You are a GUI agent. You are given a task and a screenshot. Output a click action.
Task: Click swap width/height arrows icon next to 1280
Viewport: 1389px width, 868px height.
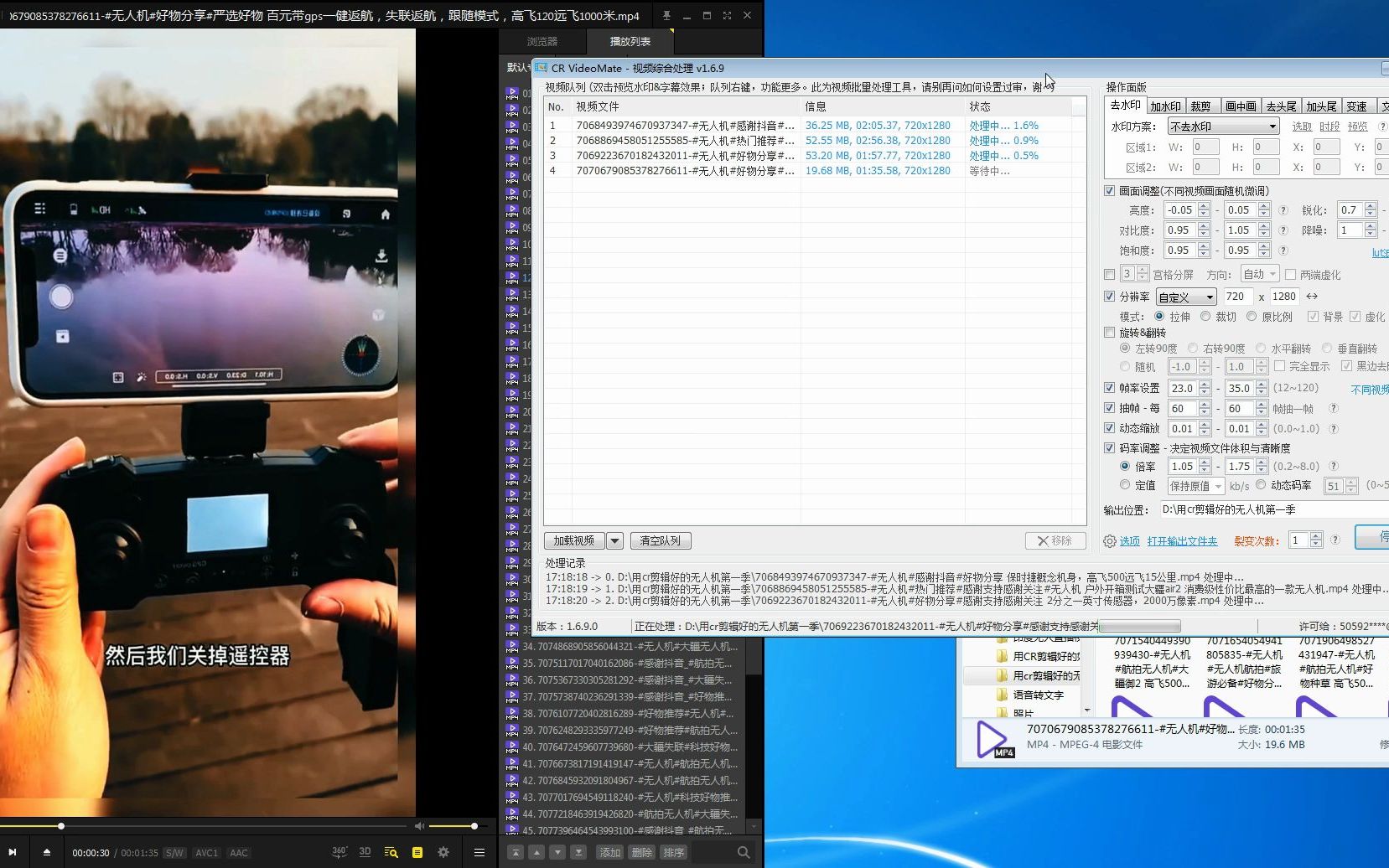click(x=1312, y=296)
